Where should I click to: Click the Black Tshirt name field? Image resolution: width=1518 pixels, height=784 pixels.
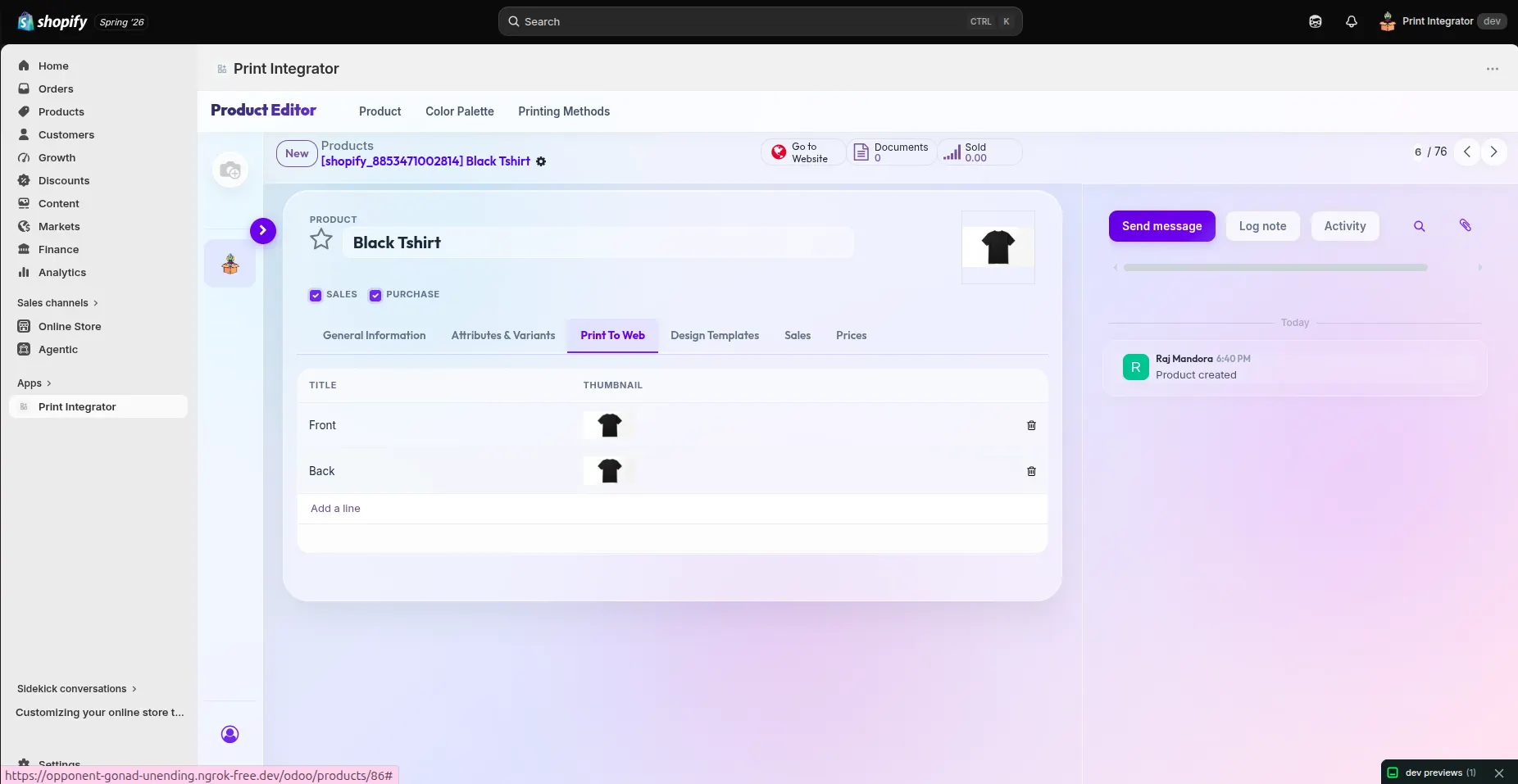pyautogui.click(x=598, y=242)
